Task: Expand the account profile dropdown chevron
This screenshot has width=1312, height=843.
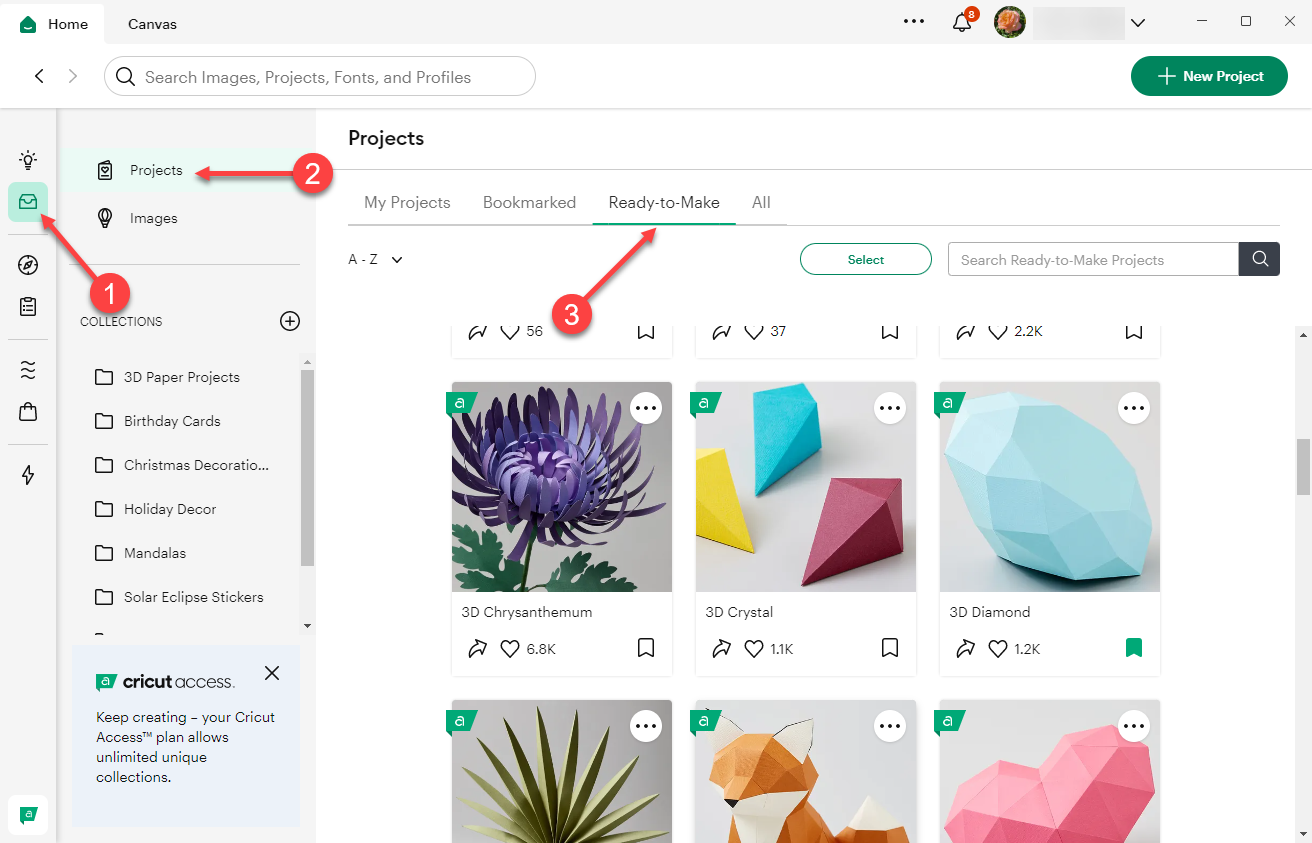Action: (1137, 22)
